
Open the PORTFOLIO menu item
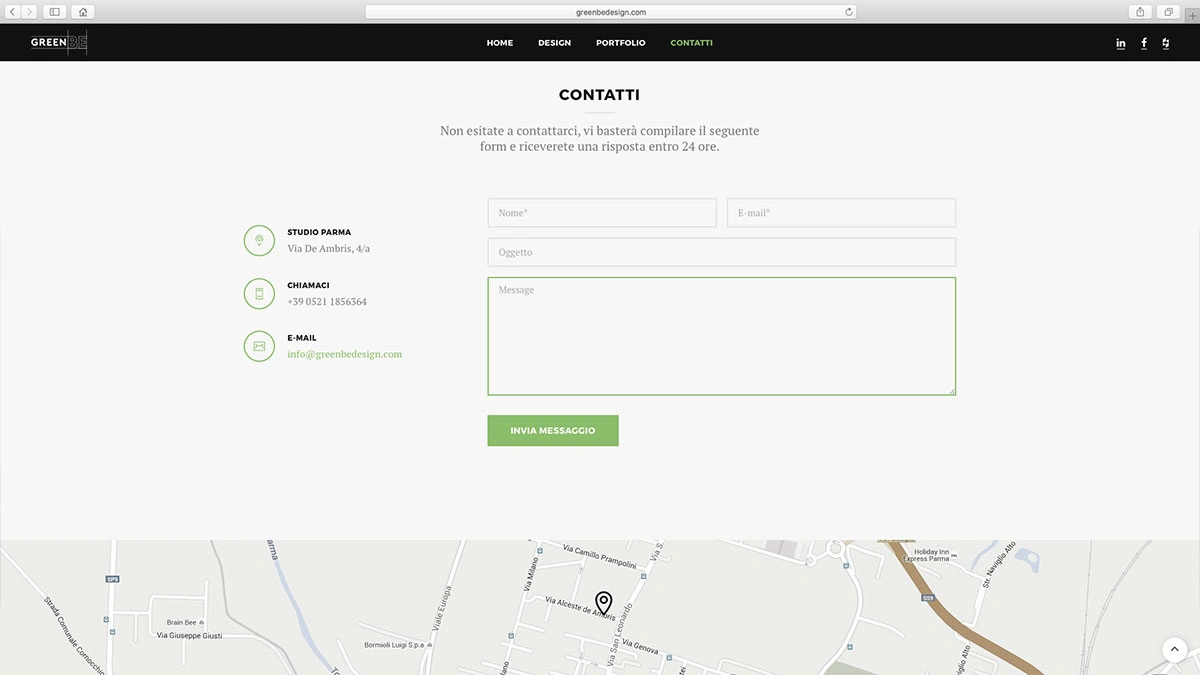tap(621, 43)
